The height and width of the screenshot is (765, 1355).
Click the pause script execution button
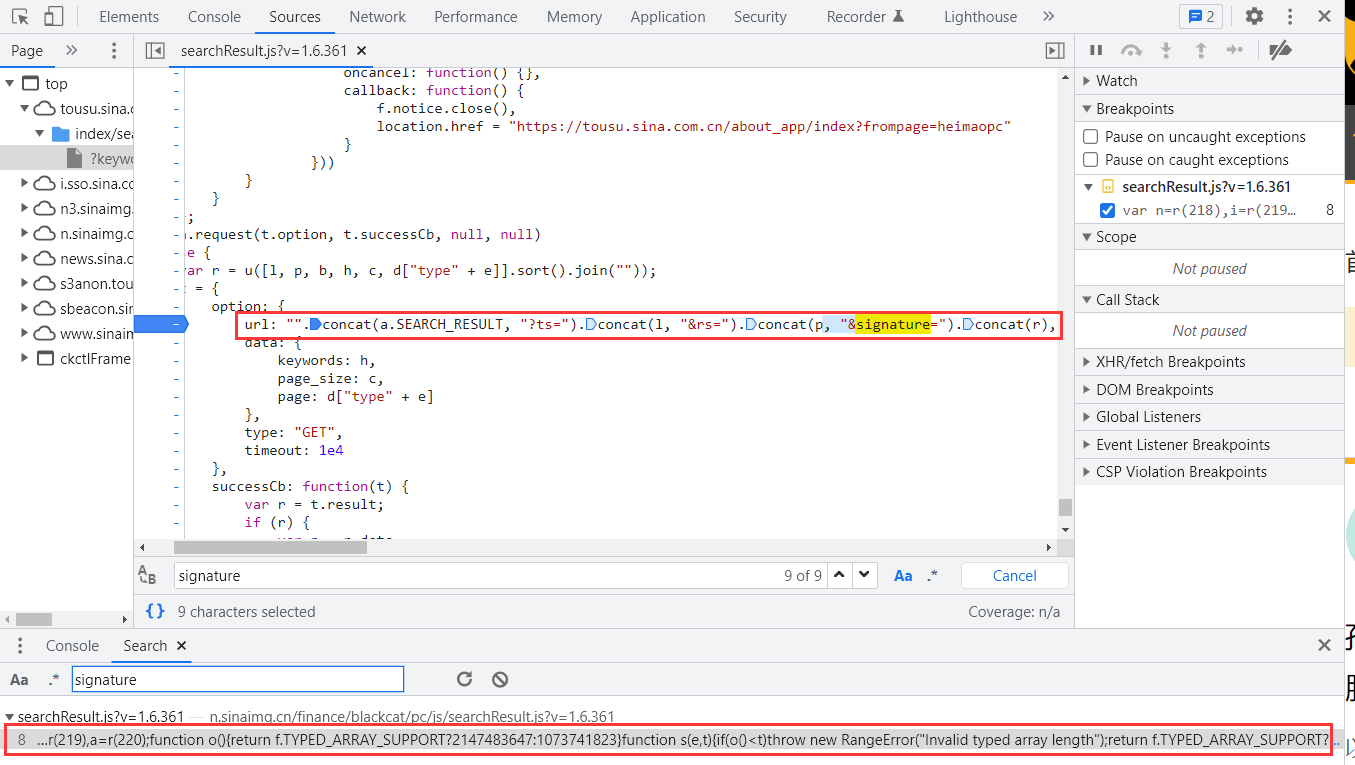(1096, 50)
